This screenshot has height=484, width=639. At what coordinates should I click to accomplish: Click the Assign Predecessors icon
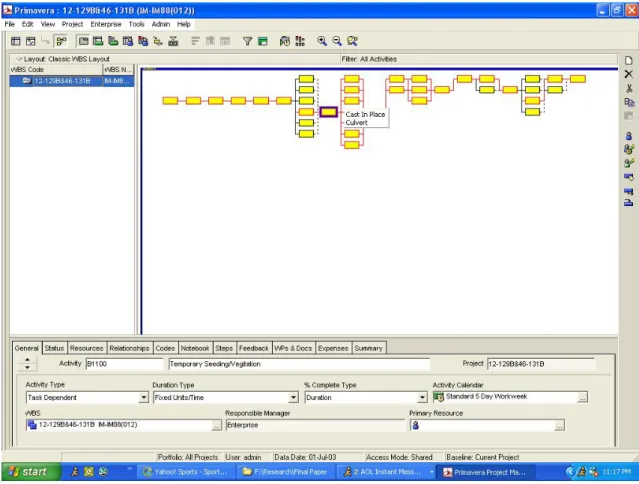(629, 177)
